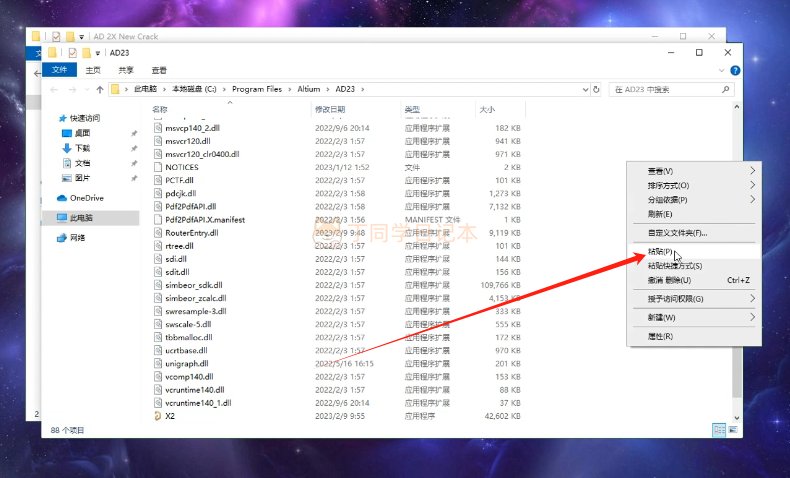Open the 网络 network icon in sidebar
The image size is (790, 478).
(62, 237)
